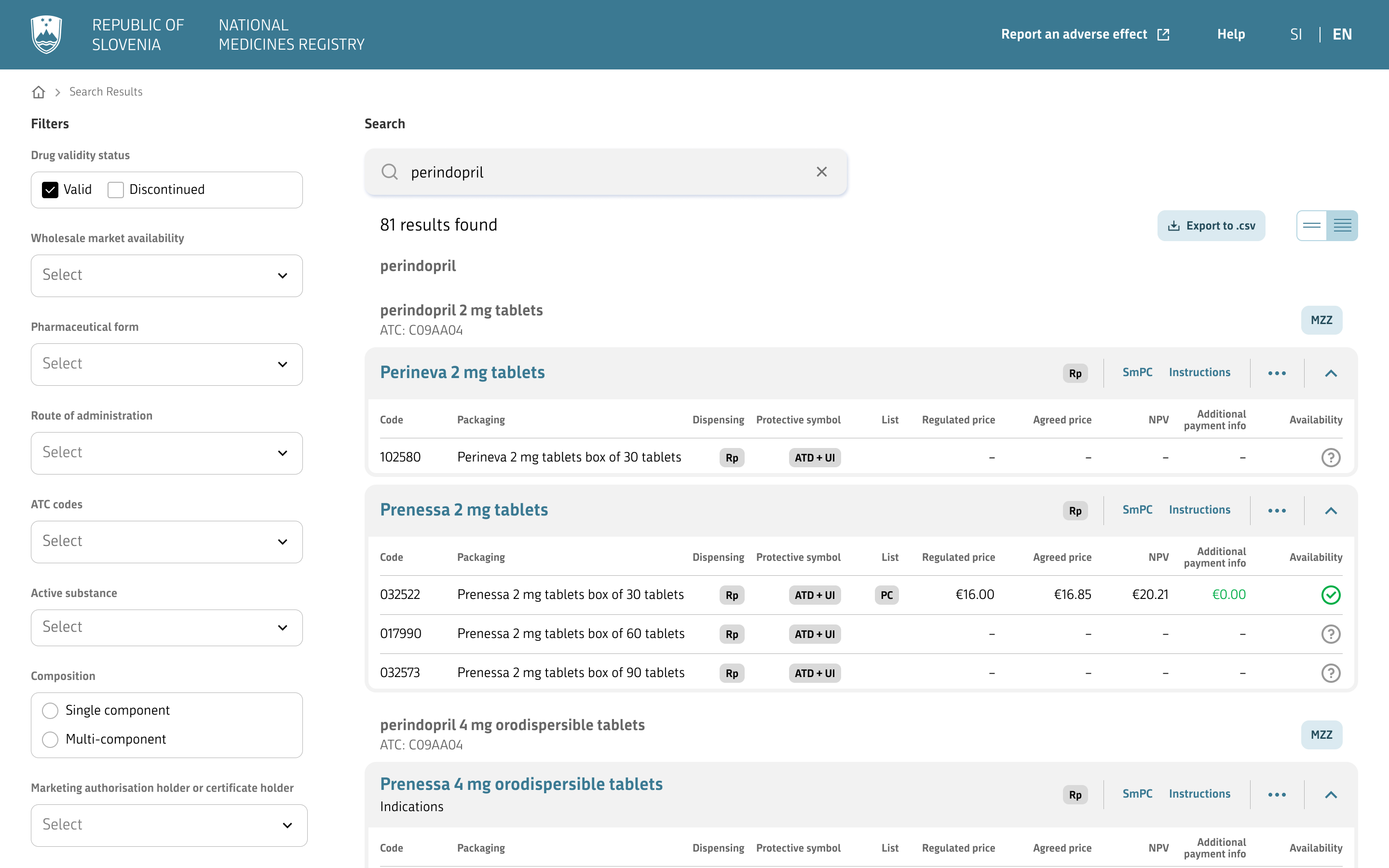Collapse Prenessa 4 mg orodispersible tablets panel
The width and height of the screenshot is (1389, 868).
[1331, 795]
